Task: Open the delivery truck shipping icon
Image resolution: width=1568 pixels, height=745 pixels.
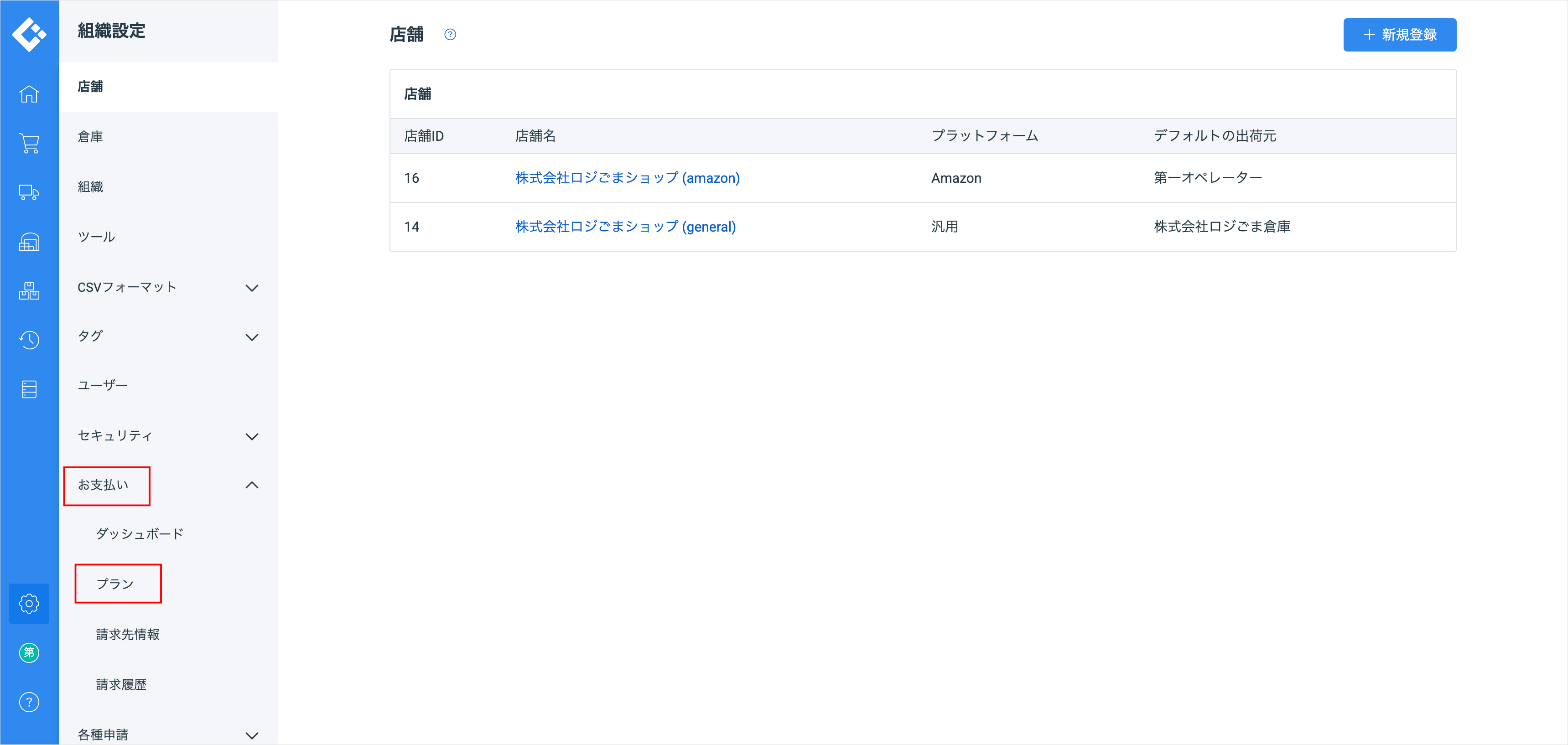Action: tap(29, 192)
